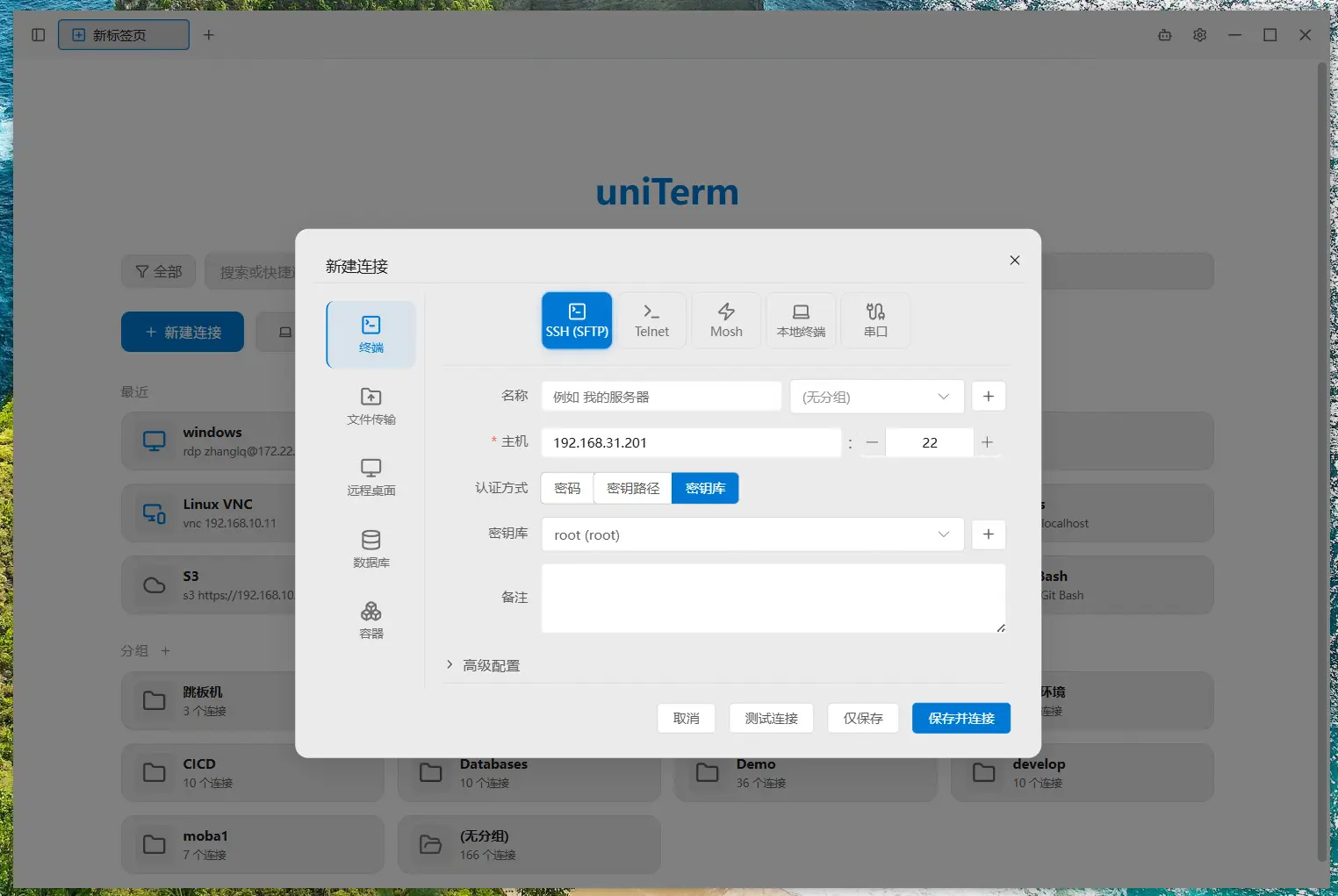Open the (无分组) group dropdown
Image resolution: width=1338 pixels, height=896 pixels.
pyautogui.click(x=877, y=397)
